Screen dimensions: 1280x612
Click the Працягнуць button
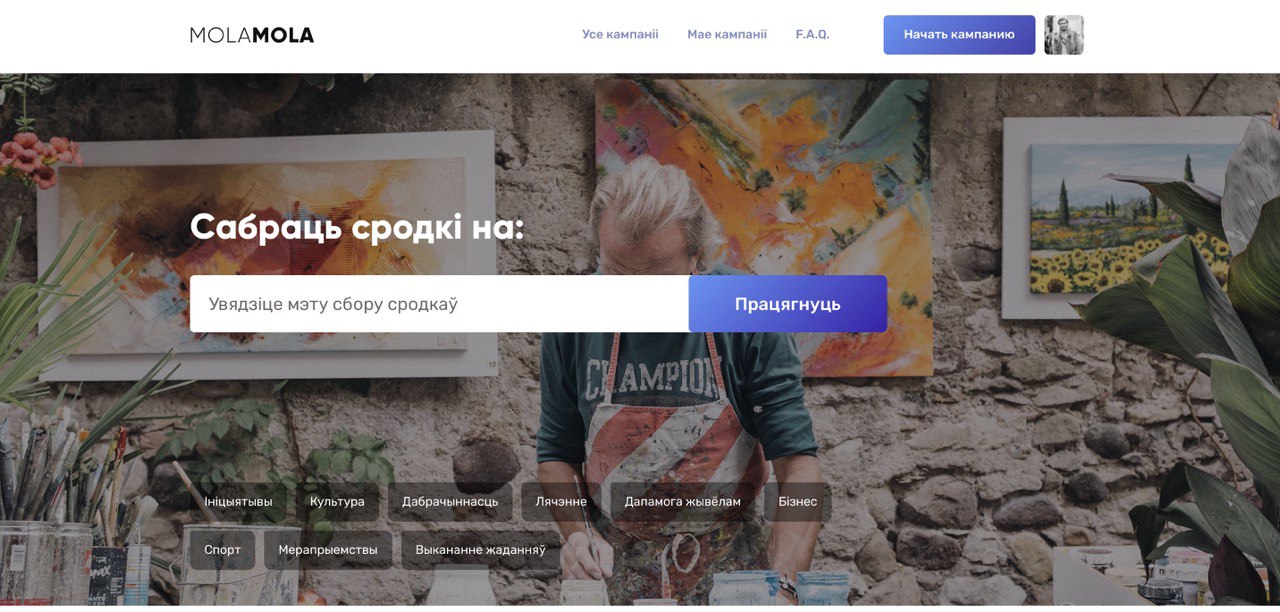[x=788, y=304]
